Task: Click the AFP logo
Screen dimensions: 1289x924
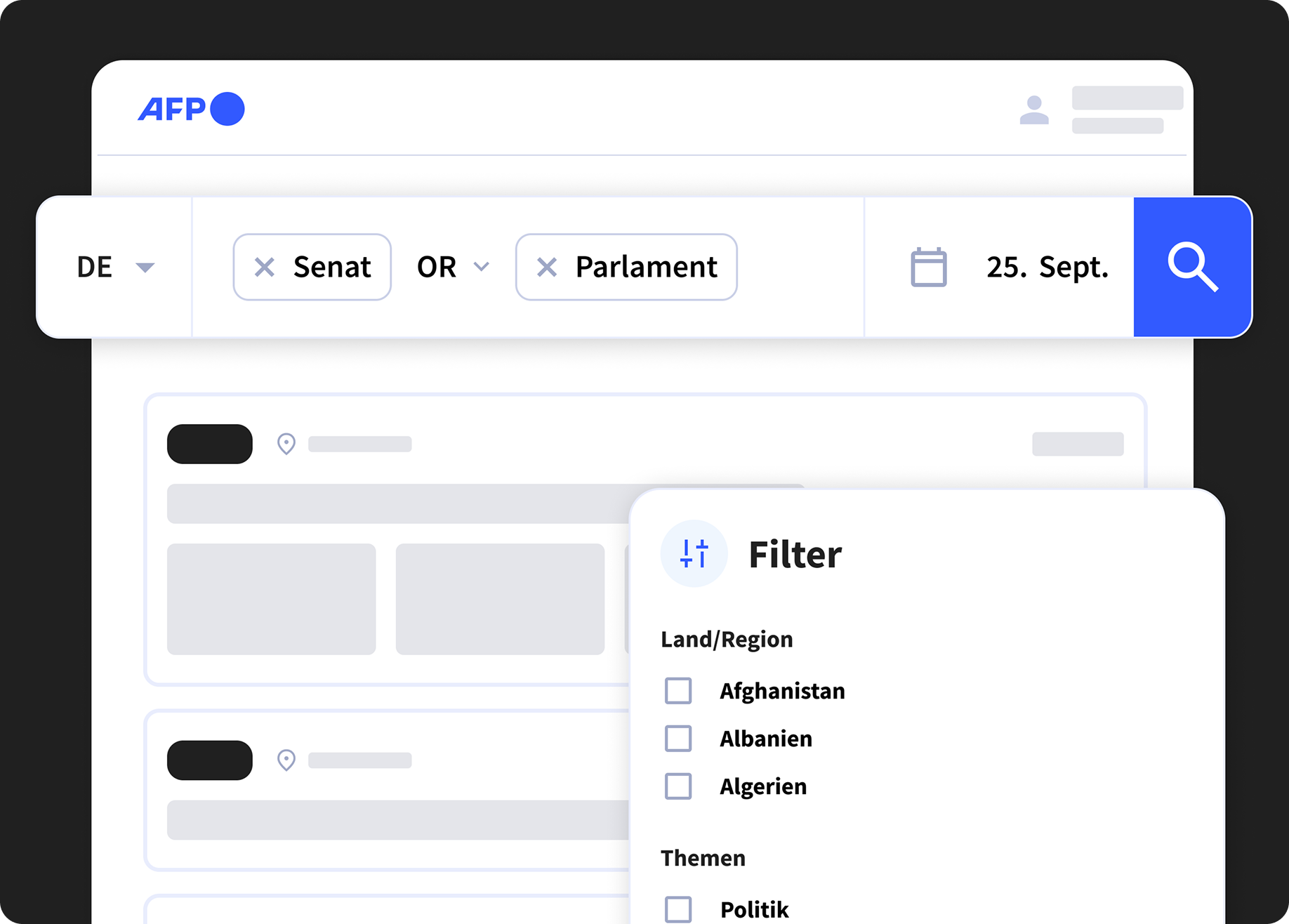Action: [191, 109]
